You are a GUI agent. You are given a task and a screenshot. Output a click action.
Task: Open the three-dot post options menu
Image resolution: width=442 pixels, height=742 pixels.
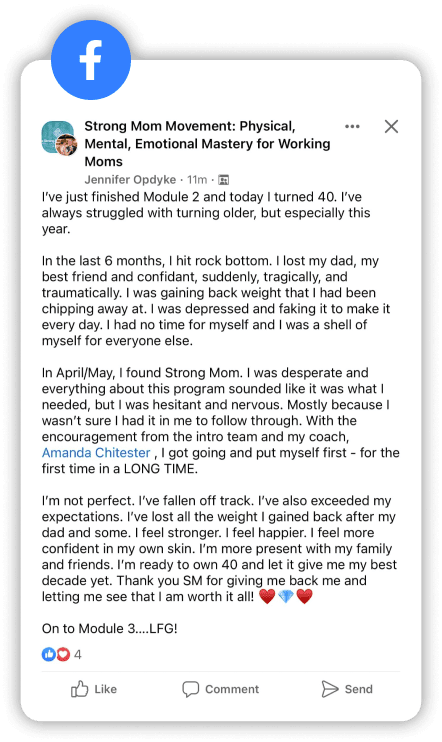(352, 126)
